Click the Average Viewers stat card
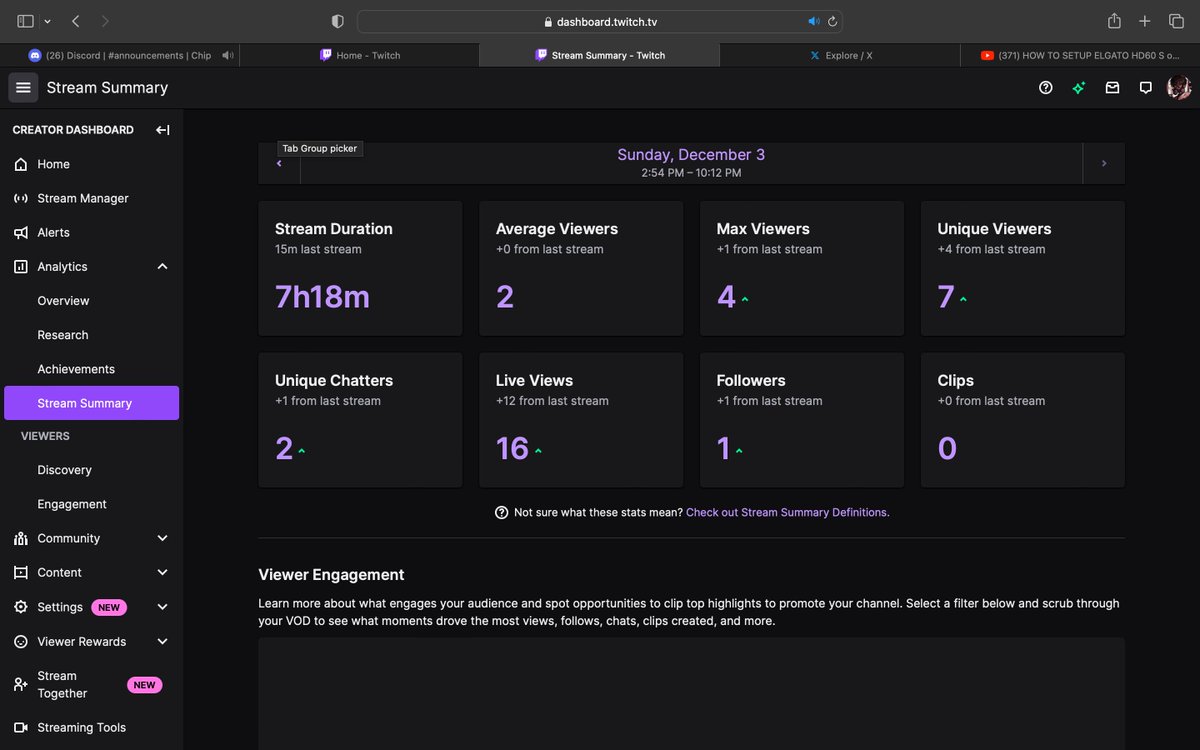This screenshot has width=1200, height=750. [581, 268]
